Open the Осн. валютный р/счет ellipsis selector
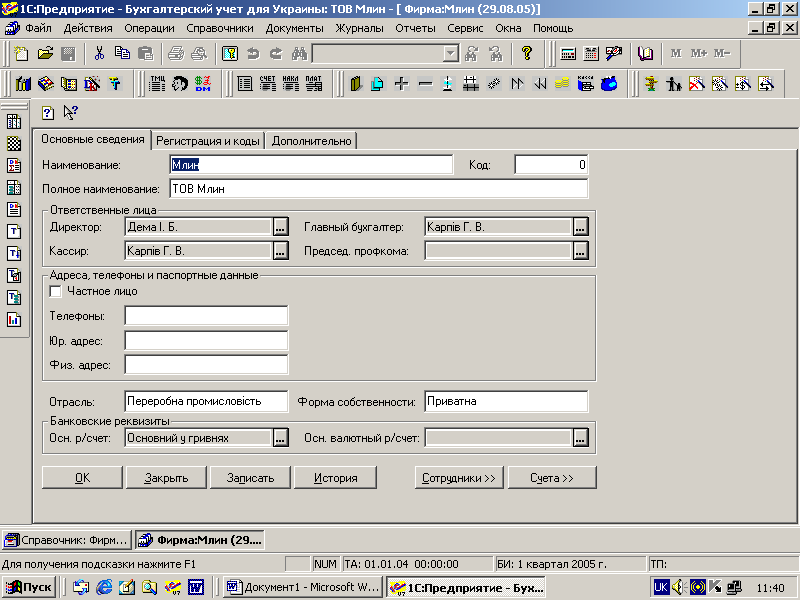Image resolution: width=800 pixels, height=600 pixels. [x=580, y=438]
